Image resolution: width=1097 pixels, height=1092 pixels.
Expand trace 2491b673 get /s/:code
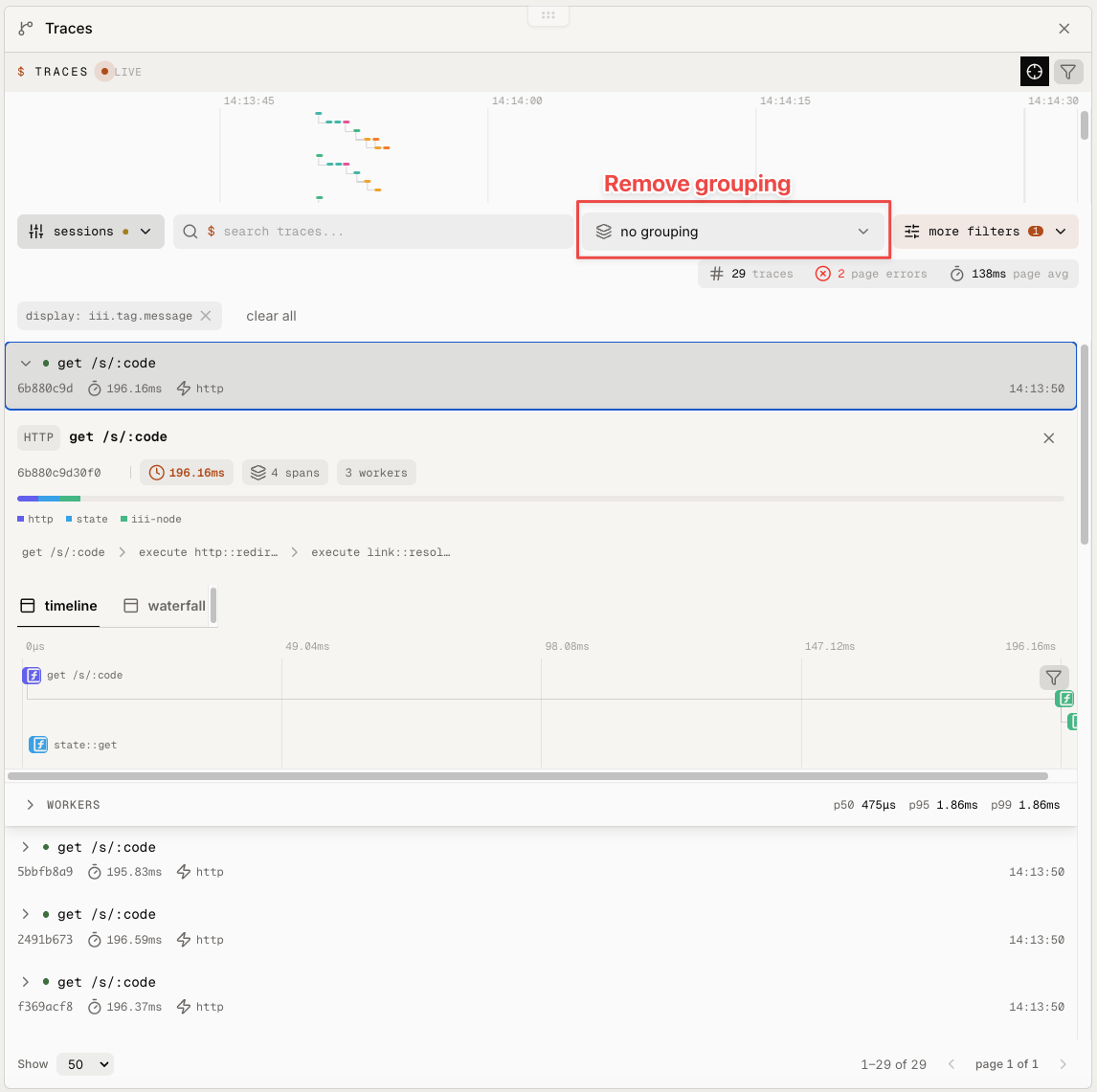[x=26, y=914]
